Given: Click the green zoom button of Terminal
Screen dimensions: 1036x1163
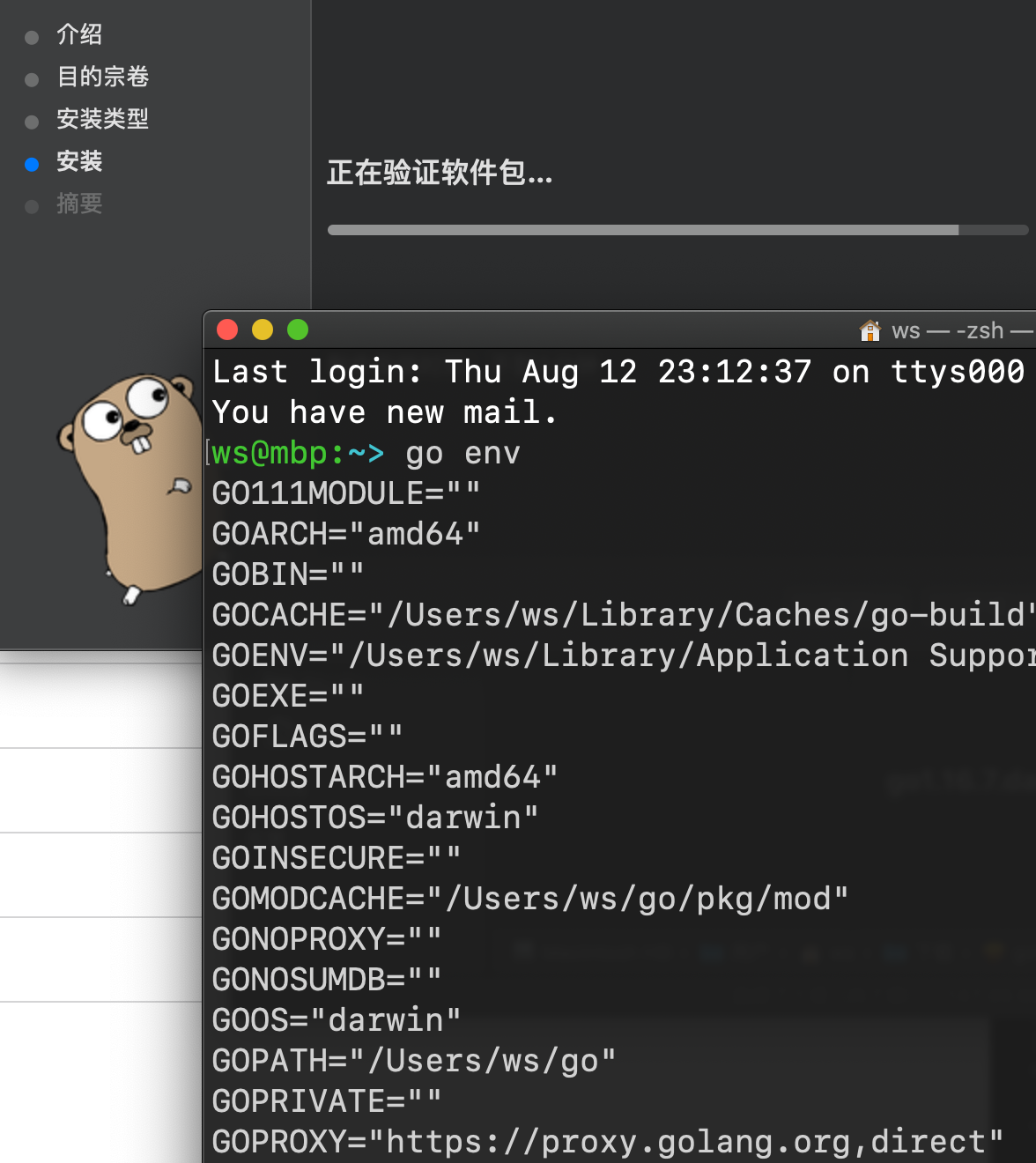Looking at the screenshot, I should coord(298,330).
